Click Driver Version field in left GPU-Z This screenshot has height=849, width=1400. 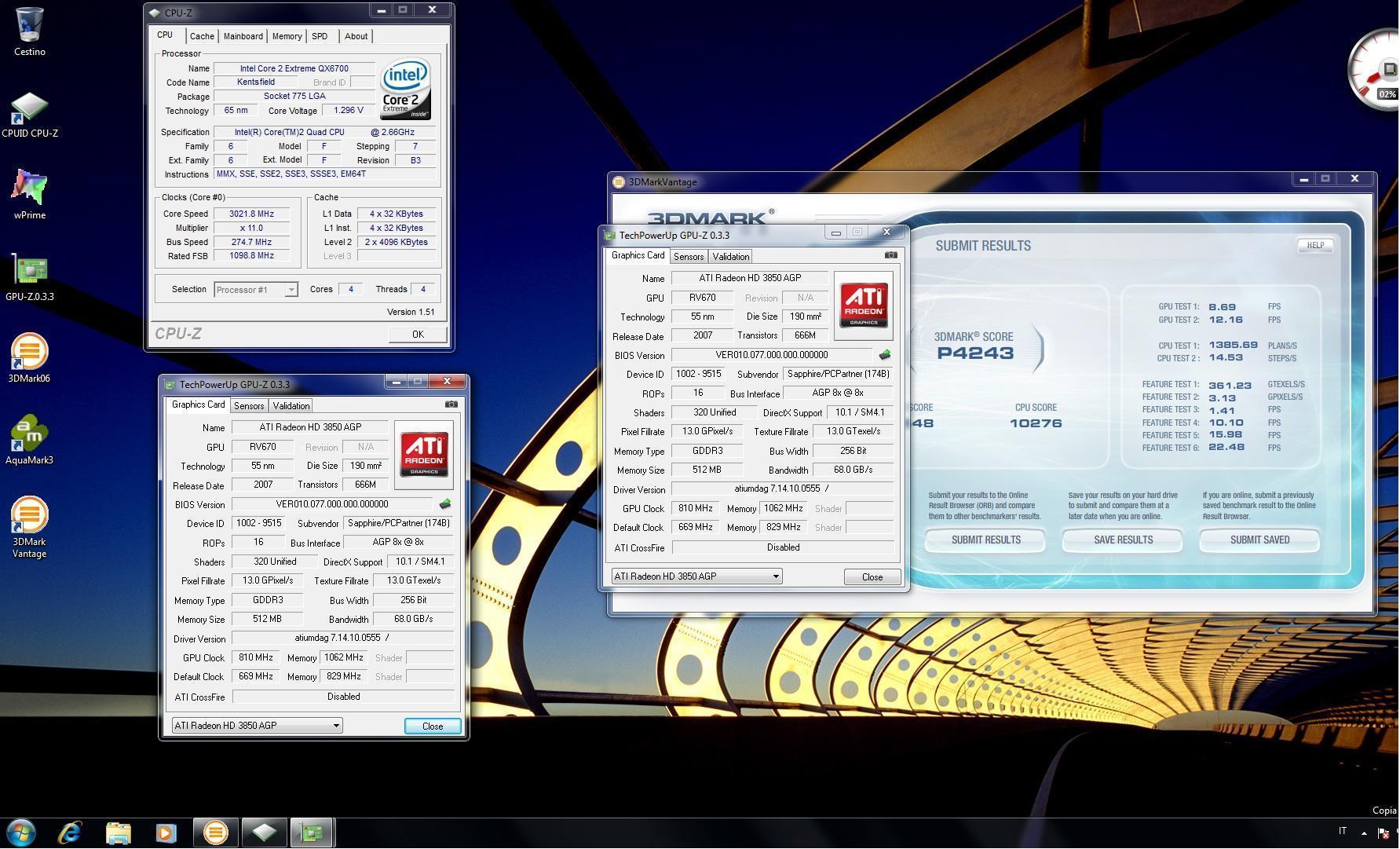[x=342, y=639]
